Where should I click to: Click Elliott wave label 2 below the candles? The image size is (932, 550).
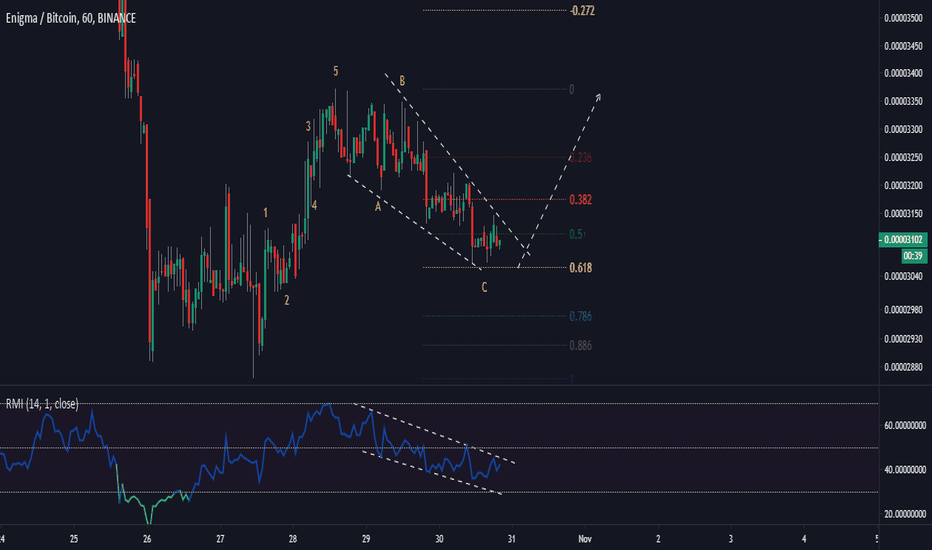click(x=286, y=300)
